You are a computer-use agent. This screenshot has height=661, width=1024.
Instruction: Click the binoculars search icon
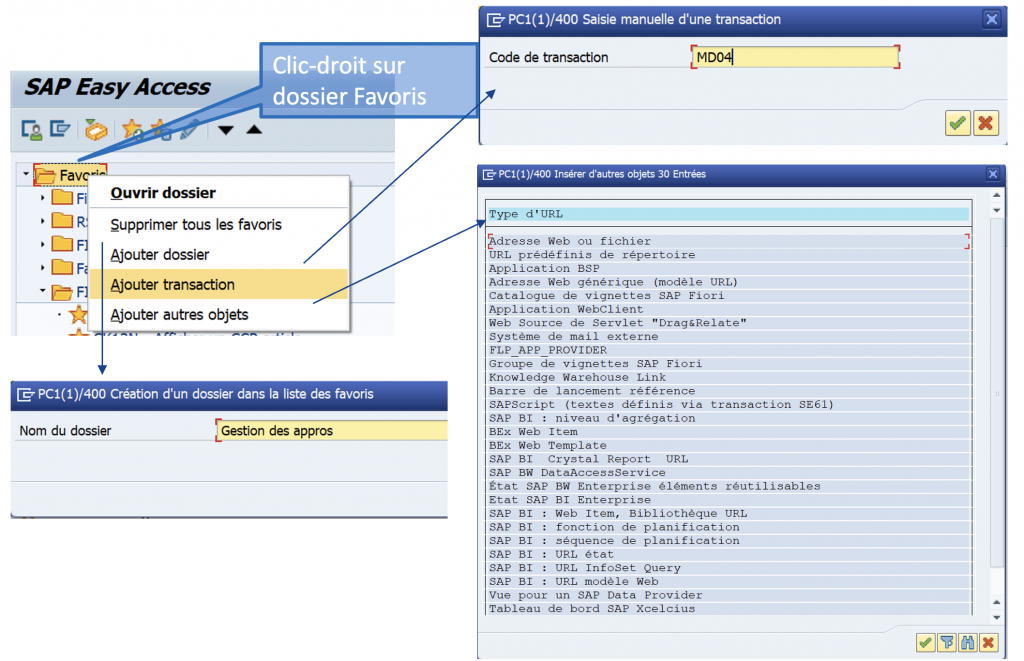click(x=967, y=643)
